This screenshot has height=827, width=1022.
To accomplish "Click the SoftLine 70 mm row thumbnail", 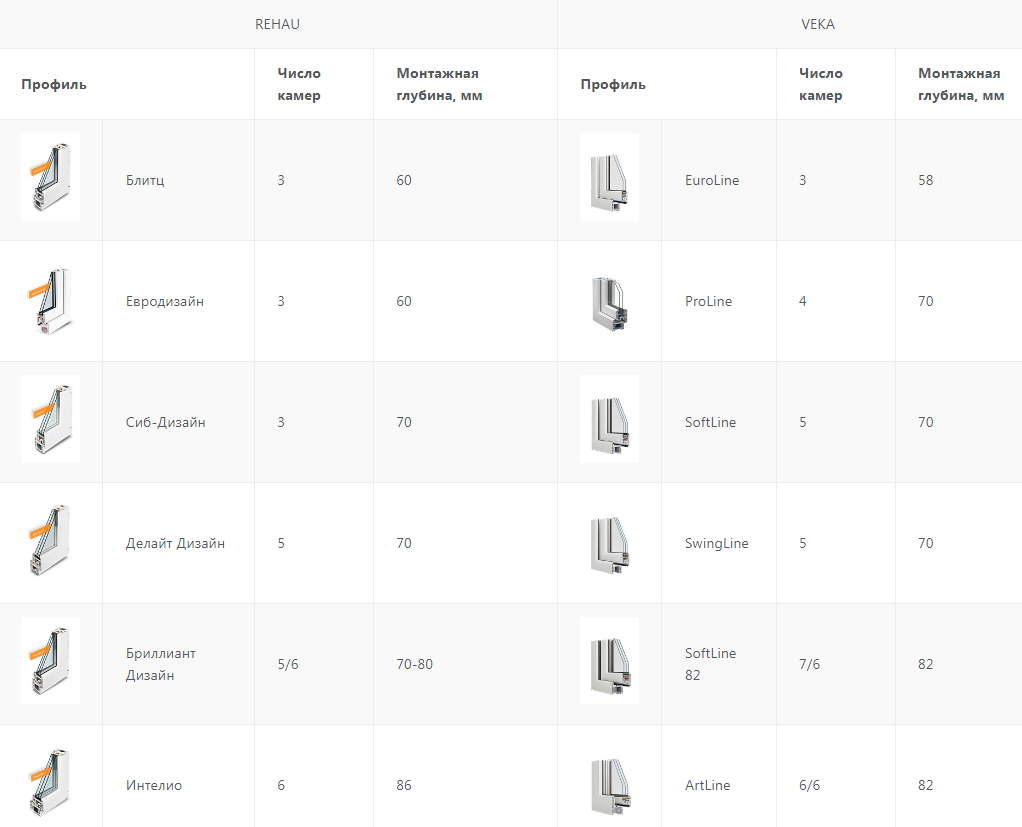I will tap(609, 419).
